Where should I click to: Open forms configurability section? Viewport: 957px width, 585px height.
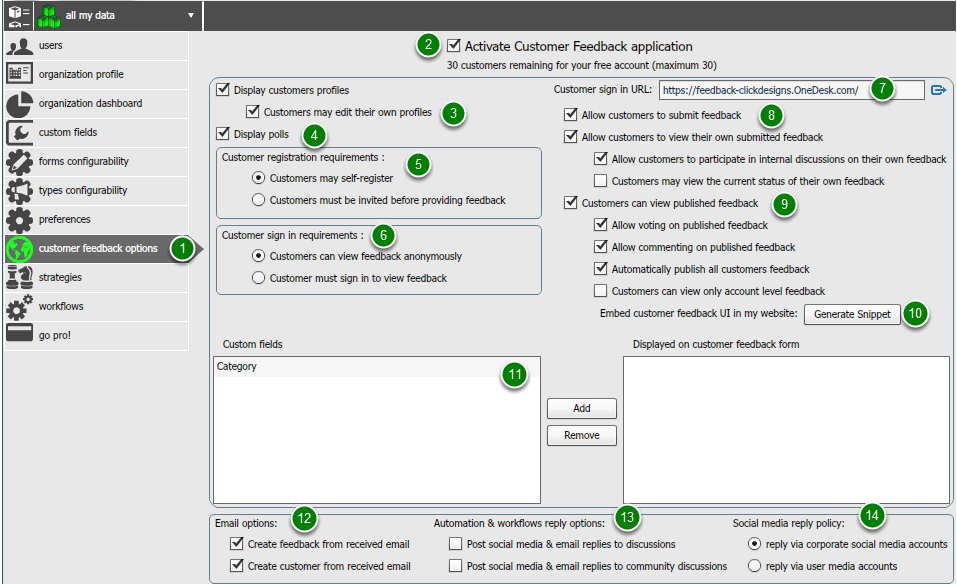tap(97, 162)
